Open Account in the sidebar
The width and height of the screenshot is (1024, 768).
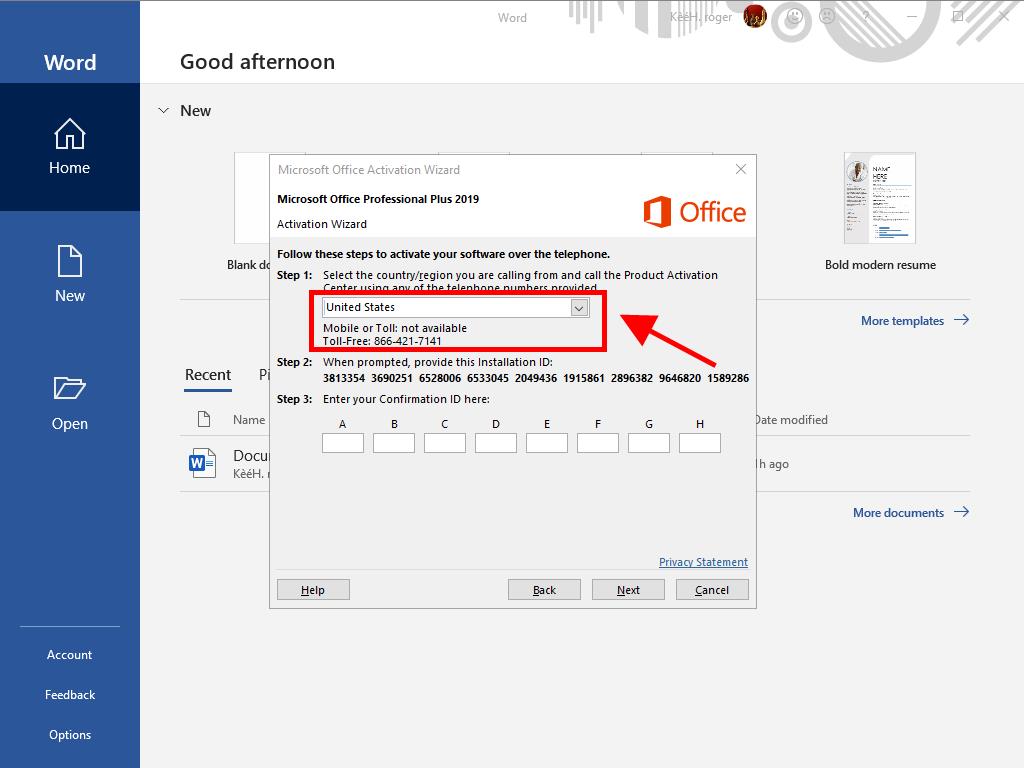[x=69, y=655]
